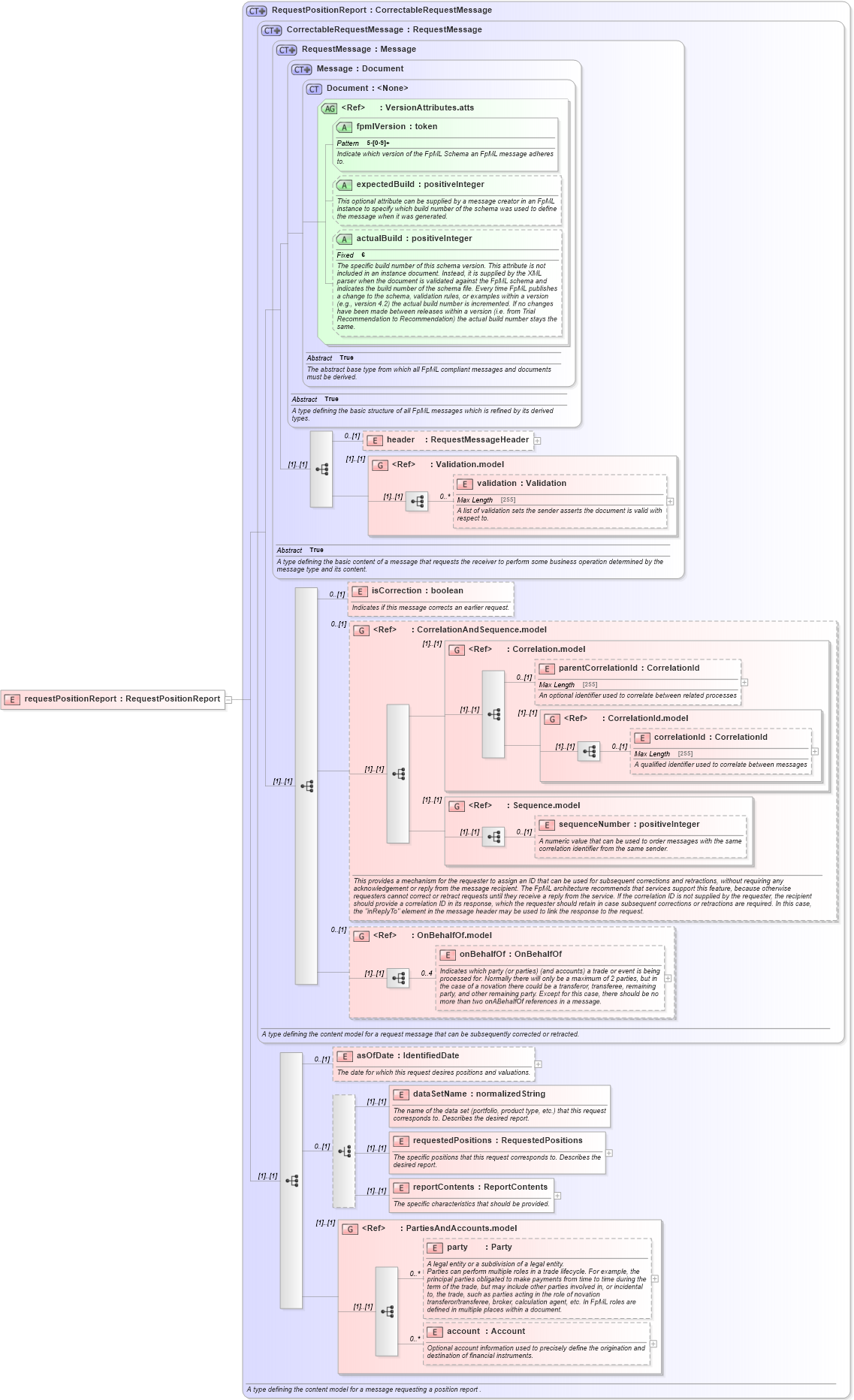Viewport: 854px width, 1400px height.
Task: Click the A attribute badge of expectedBuild
Action: (x=344, y=186)
